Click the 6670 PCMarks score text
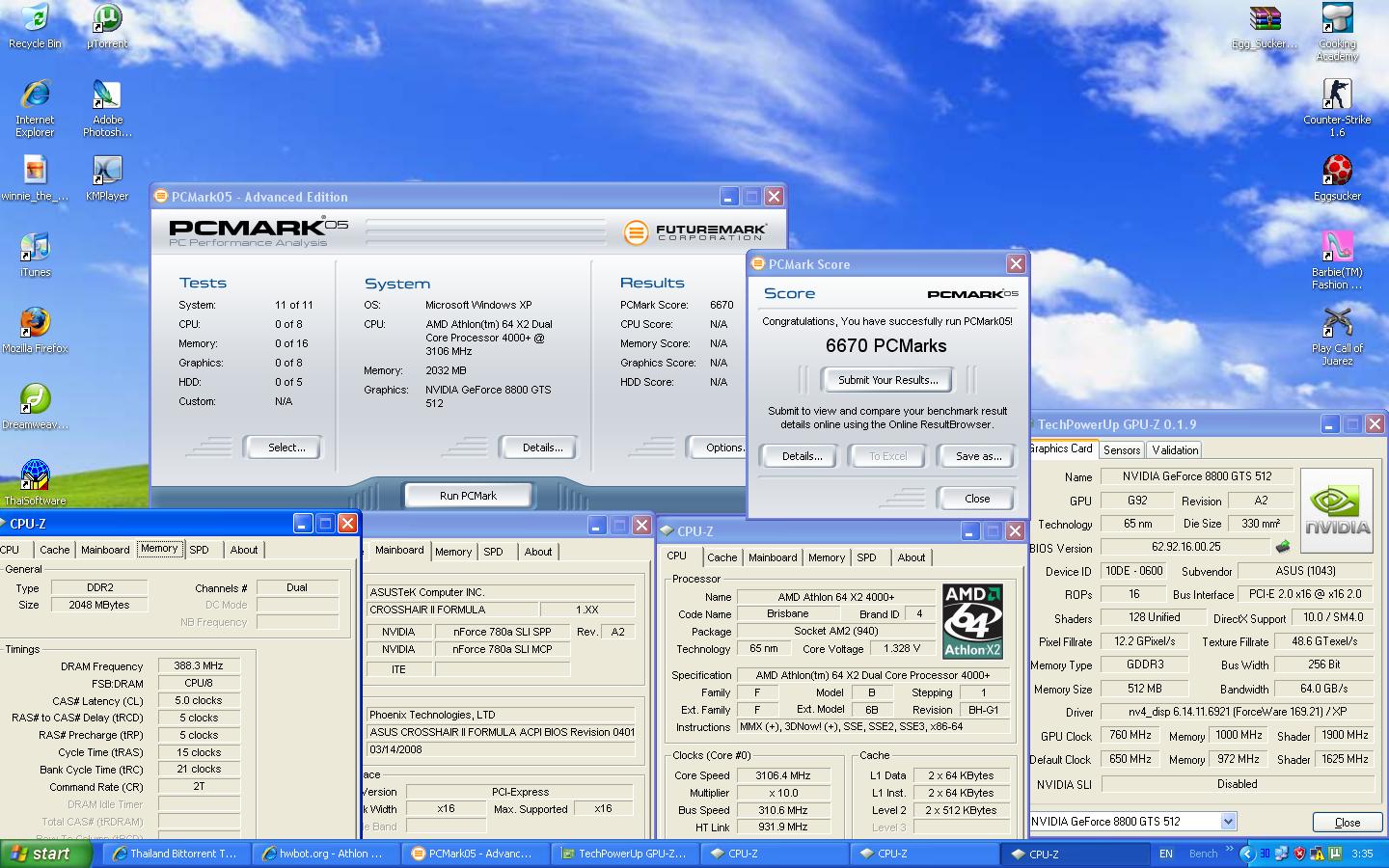1389x868 pixels. click(885, 345)
